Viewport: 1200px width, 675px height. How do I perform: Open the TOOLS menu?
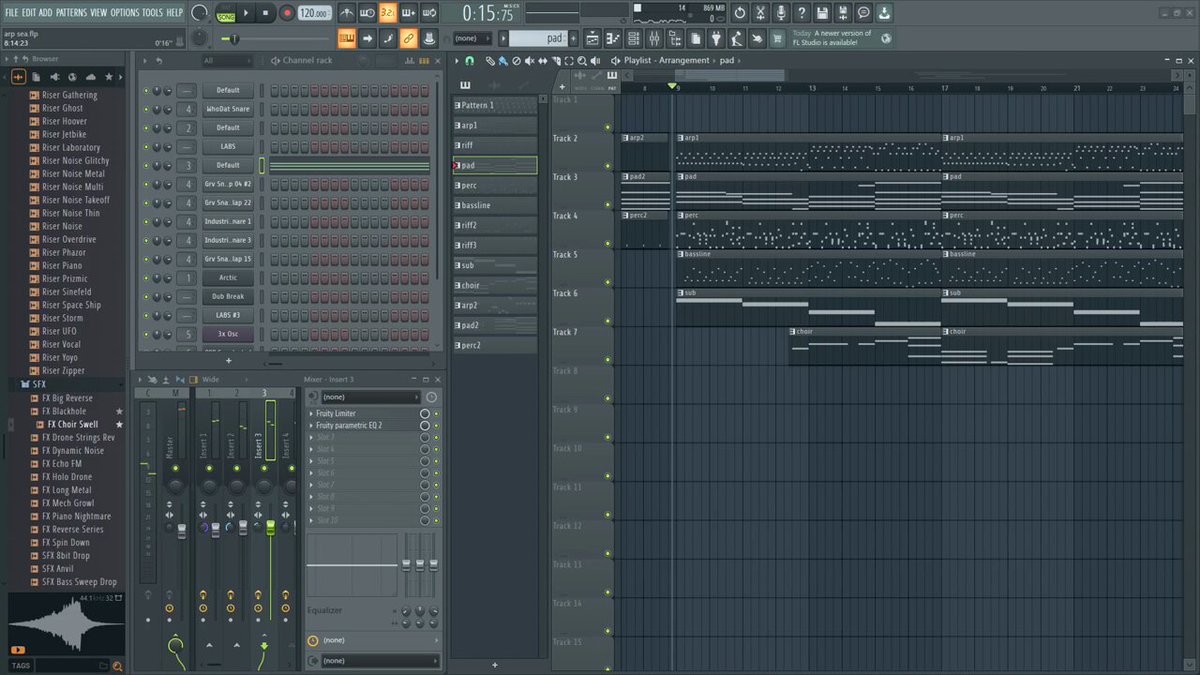152,13
